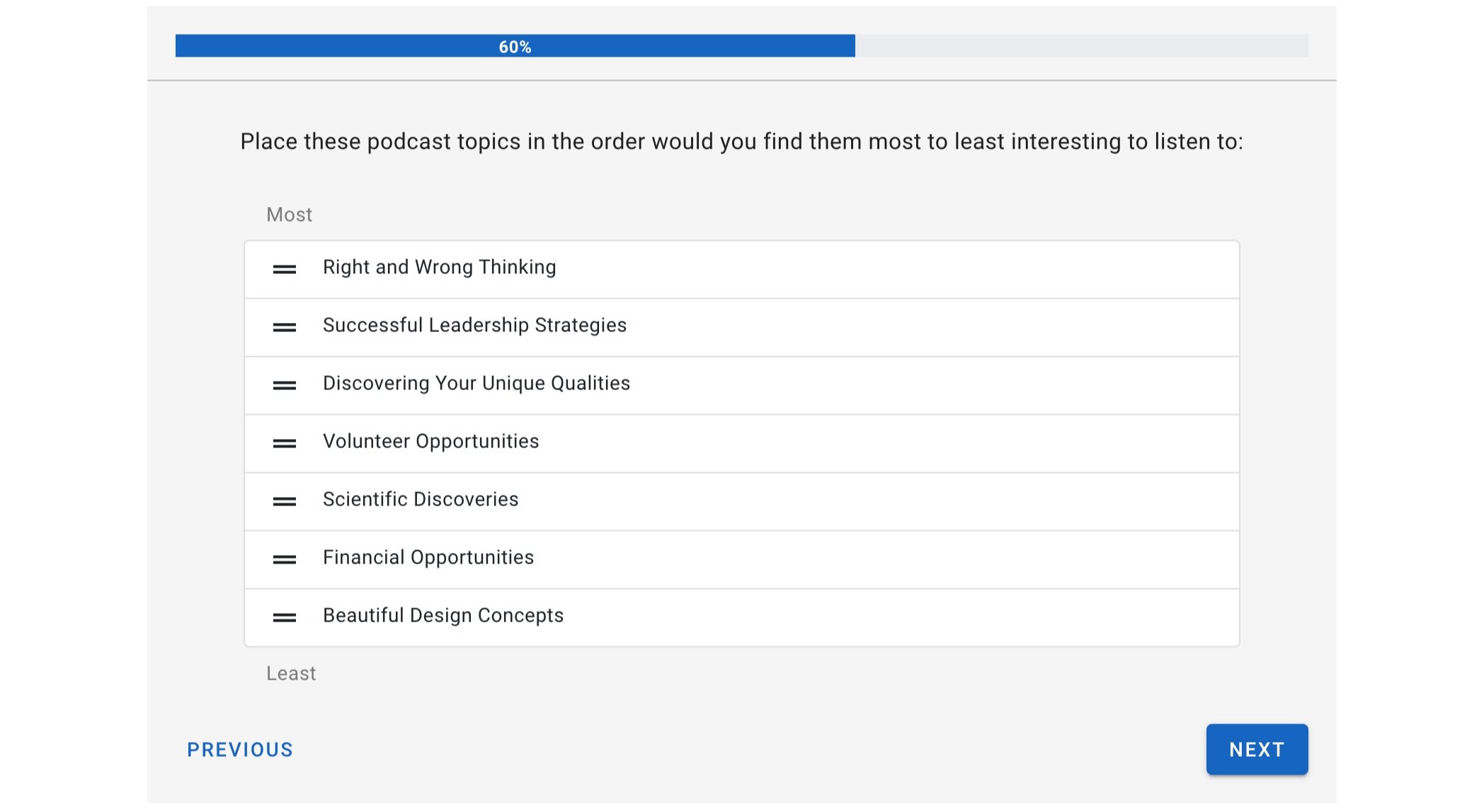Select the Scientific Discoveries row text
The image size is (1484, 812).
[421, 500]
